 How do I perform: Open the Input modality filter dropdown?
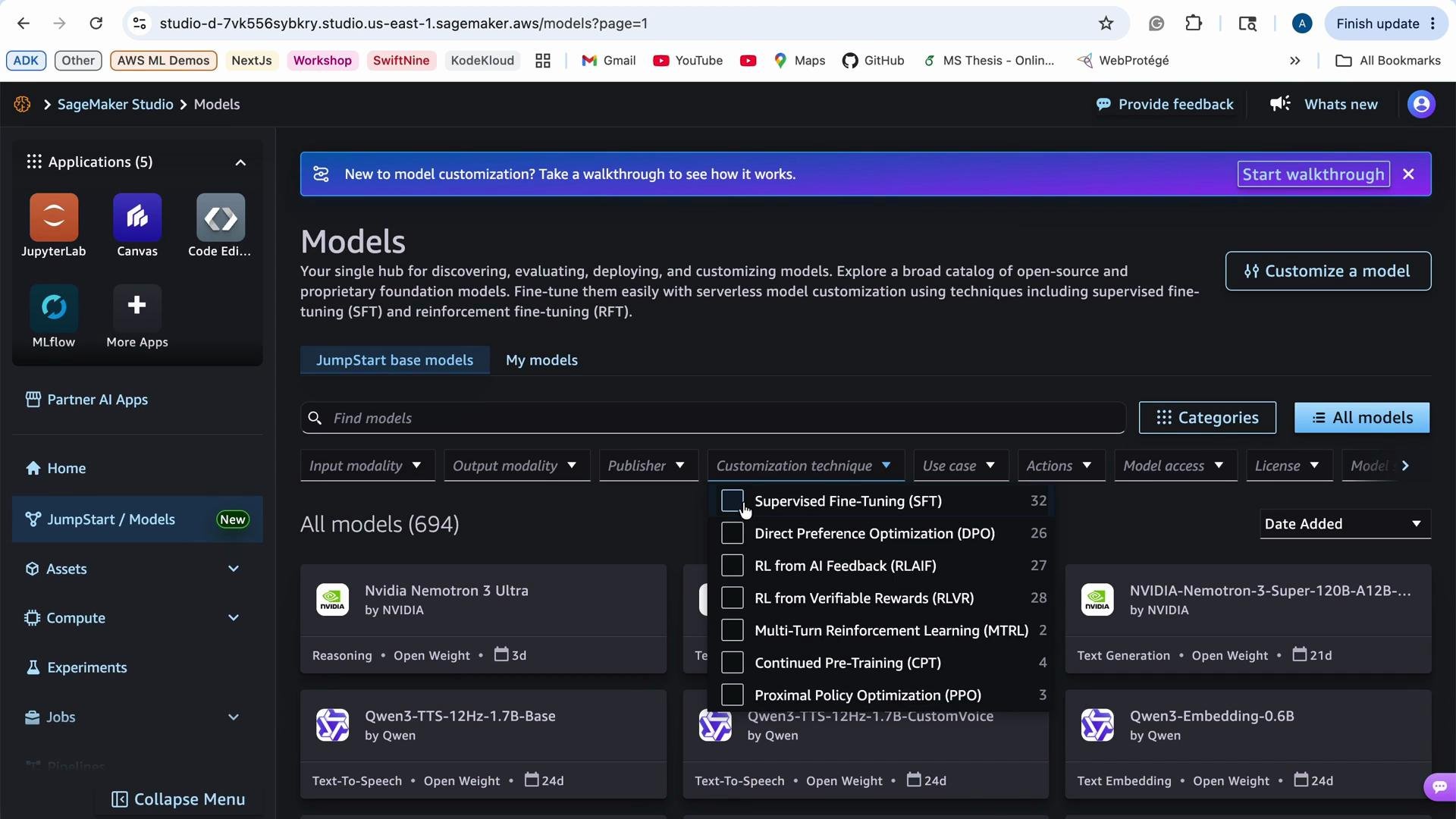(367, 466)
